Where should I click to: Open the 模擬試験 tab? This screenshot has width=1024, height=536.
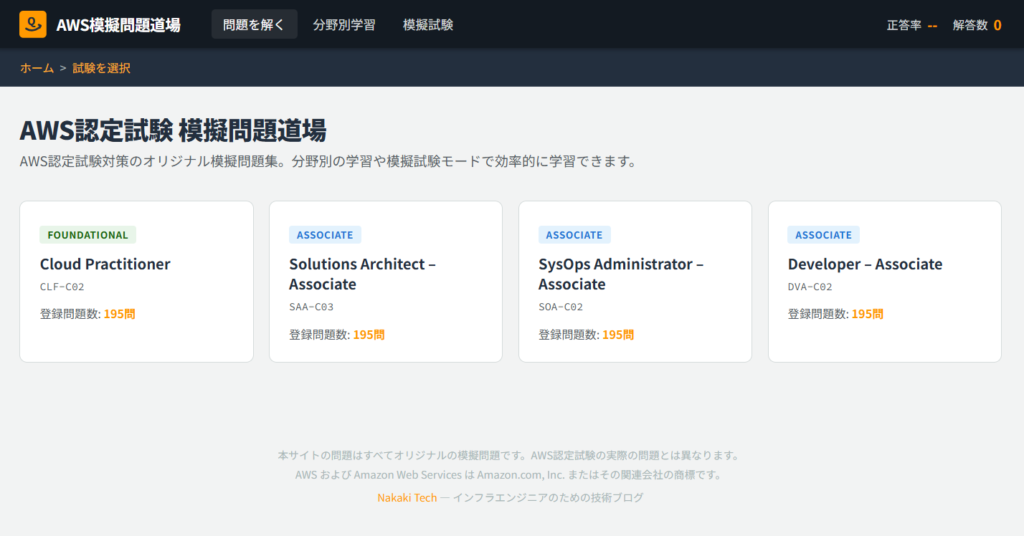(428, 25)
